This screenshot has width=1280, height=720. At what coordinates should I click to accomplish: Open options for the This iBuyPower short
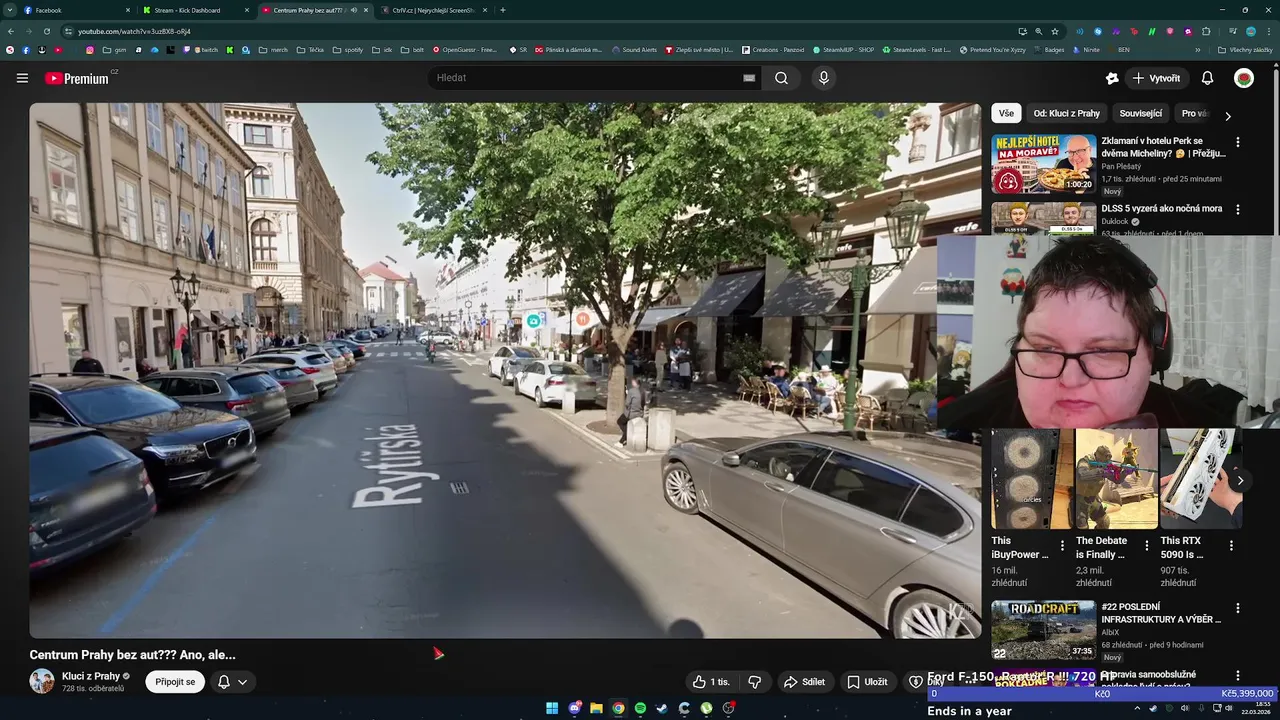(x=1063, y=546)
